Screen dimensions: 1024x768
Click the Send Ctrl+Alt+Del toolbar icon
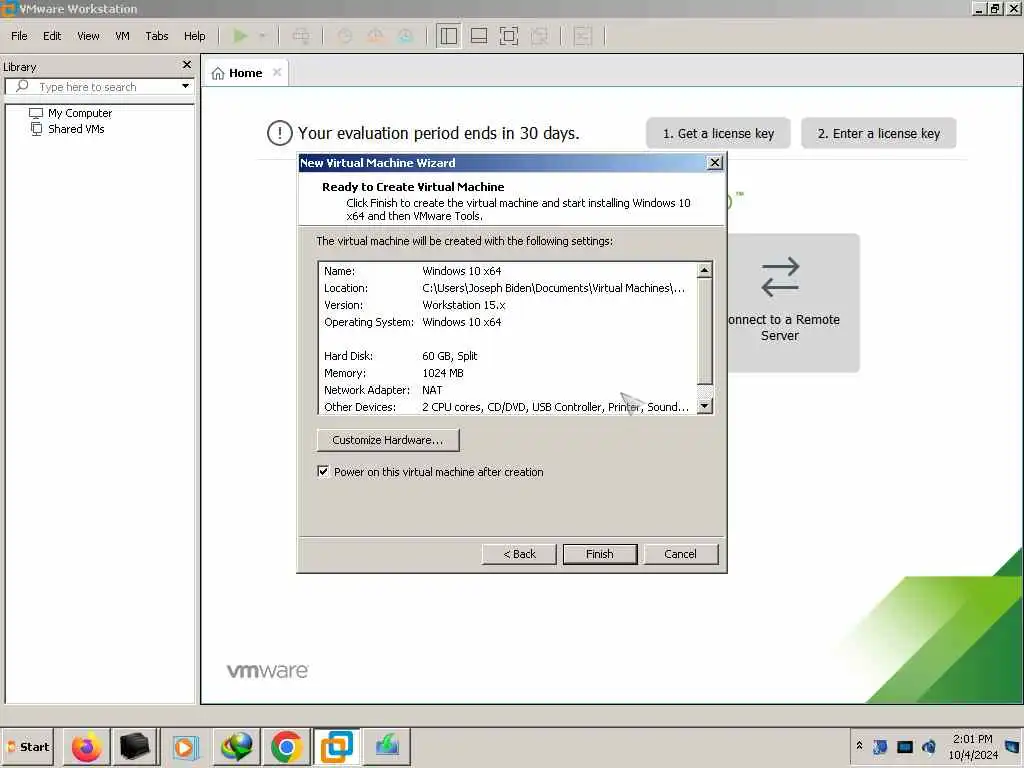301,36
